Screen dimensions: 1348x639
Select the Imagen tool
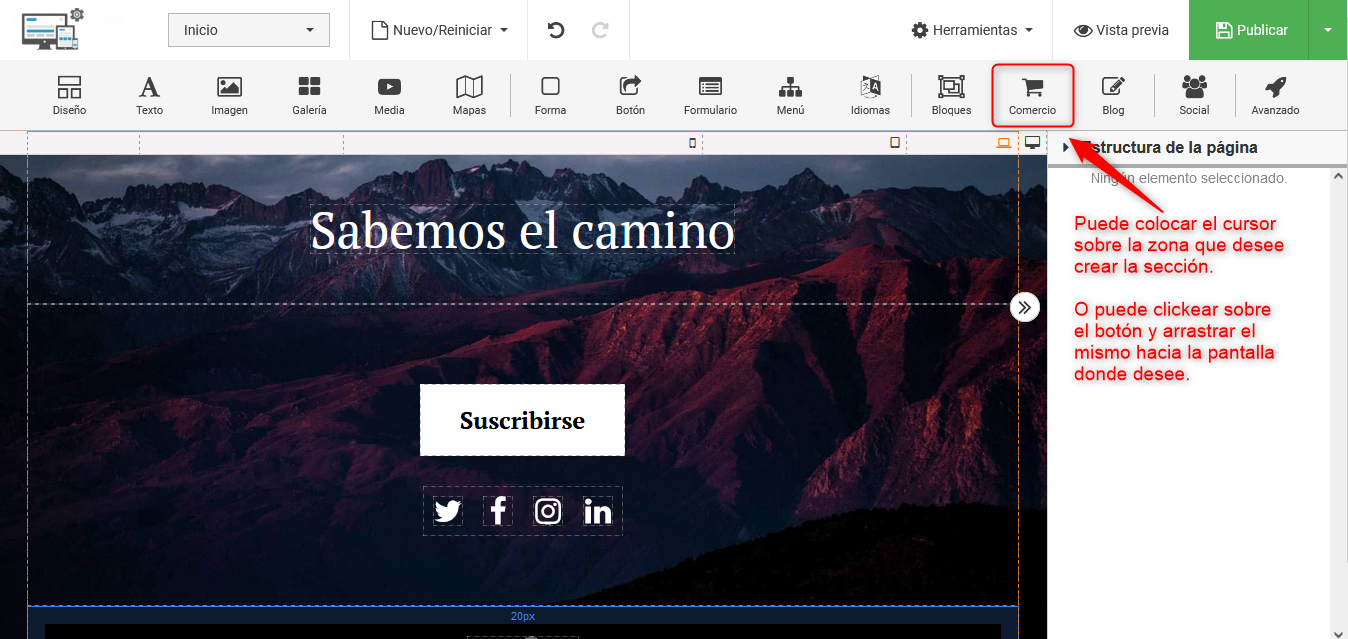(229, 96)
